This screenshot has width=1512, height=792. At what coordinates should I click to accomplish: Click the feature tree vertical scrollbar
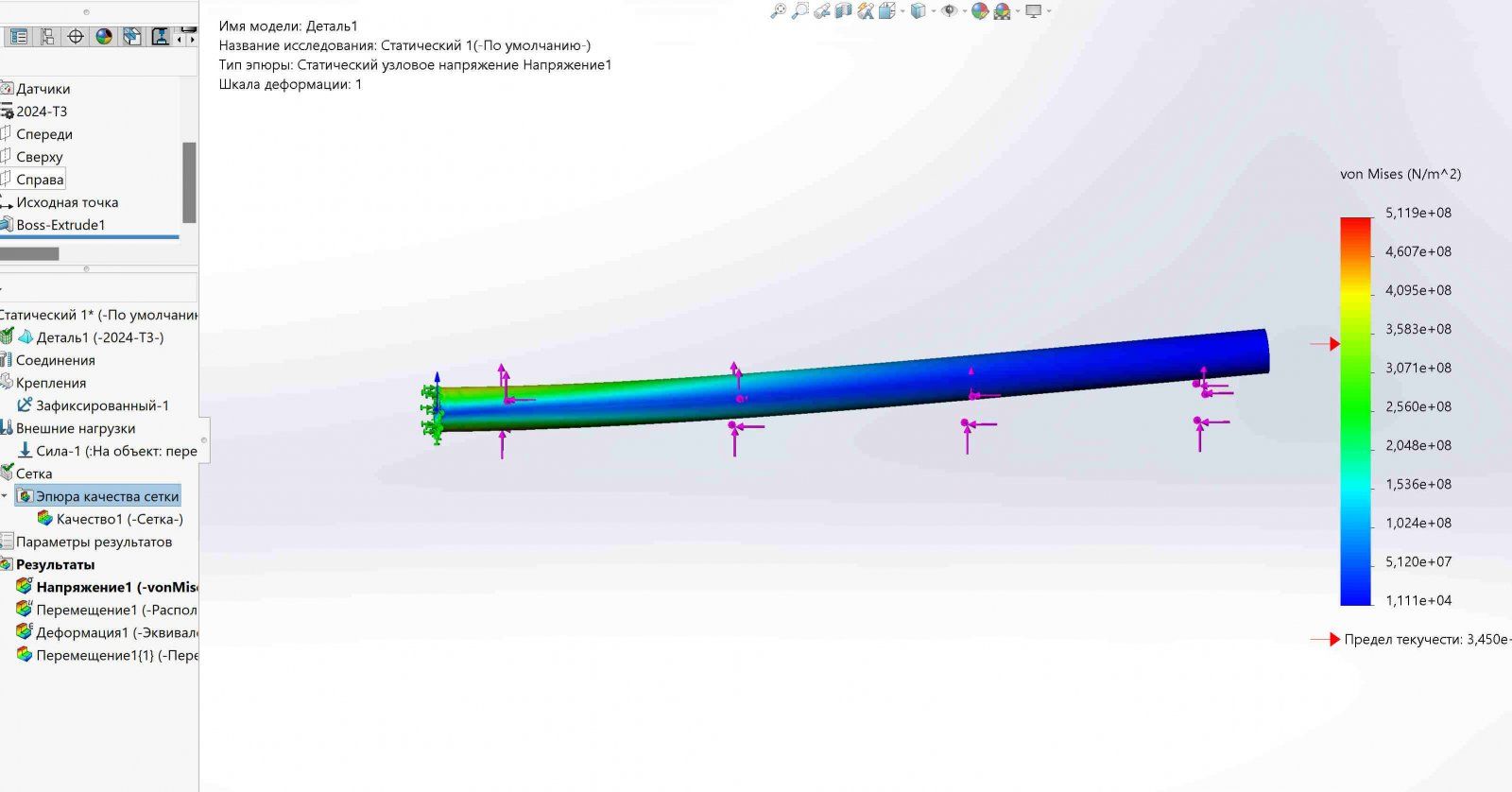pos(189,181)
